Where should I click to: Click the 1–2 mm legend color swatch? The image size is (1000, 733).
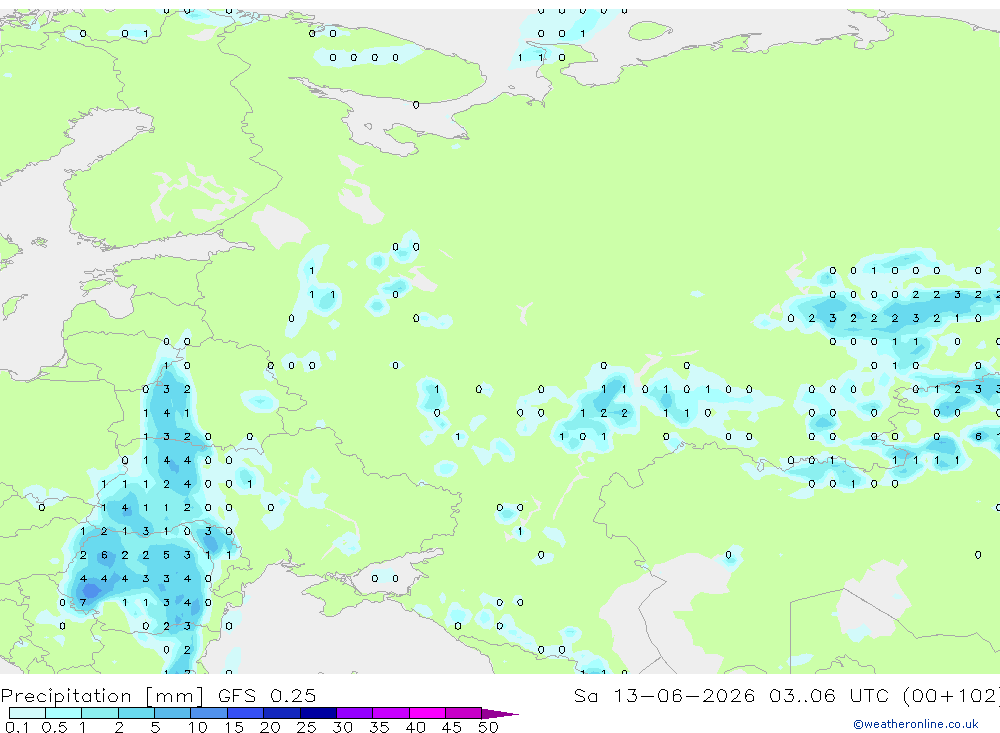point(100,713)
